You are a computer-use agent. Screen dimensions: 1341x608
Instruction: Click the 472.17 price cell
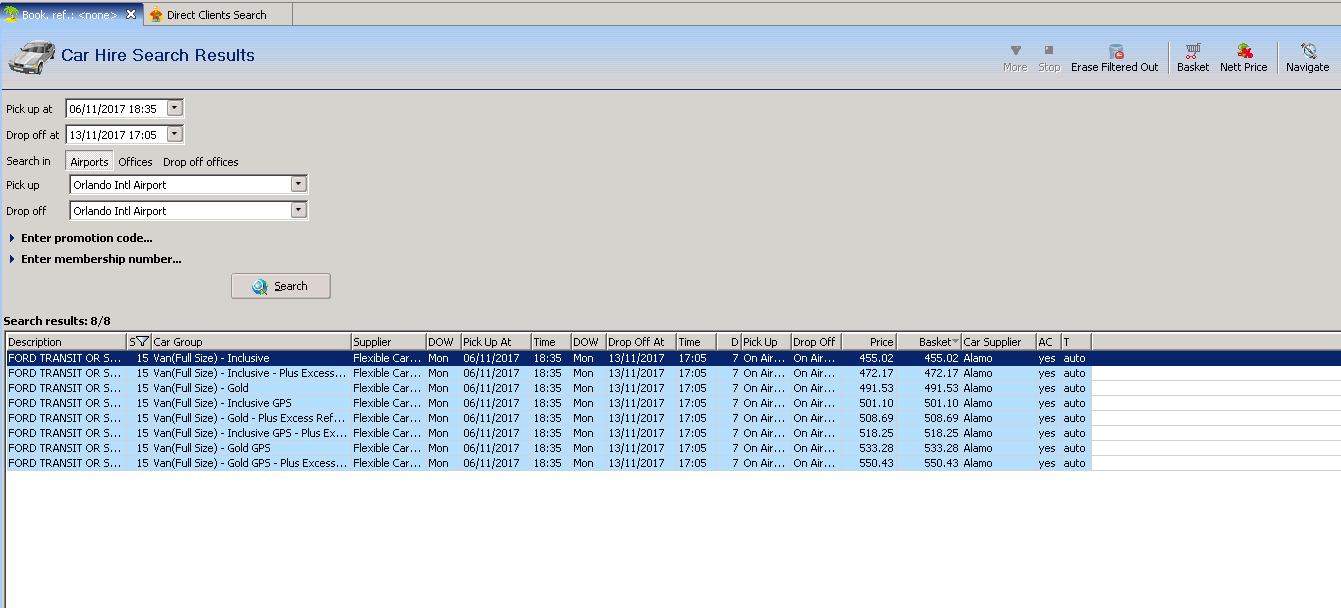pyautogui.click(x=869, y=373)
